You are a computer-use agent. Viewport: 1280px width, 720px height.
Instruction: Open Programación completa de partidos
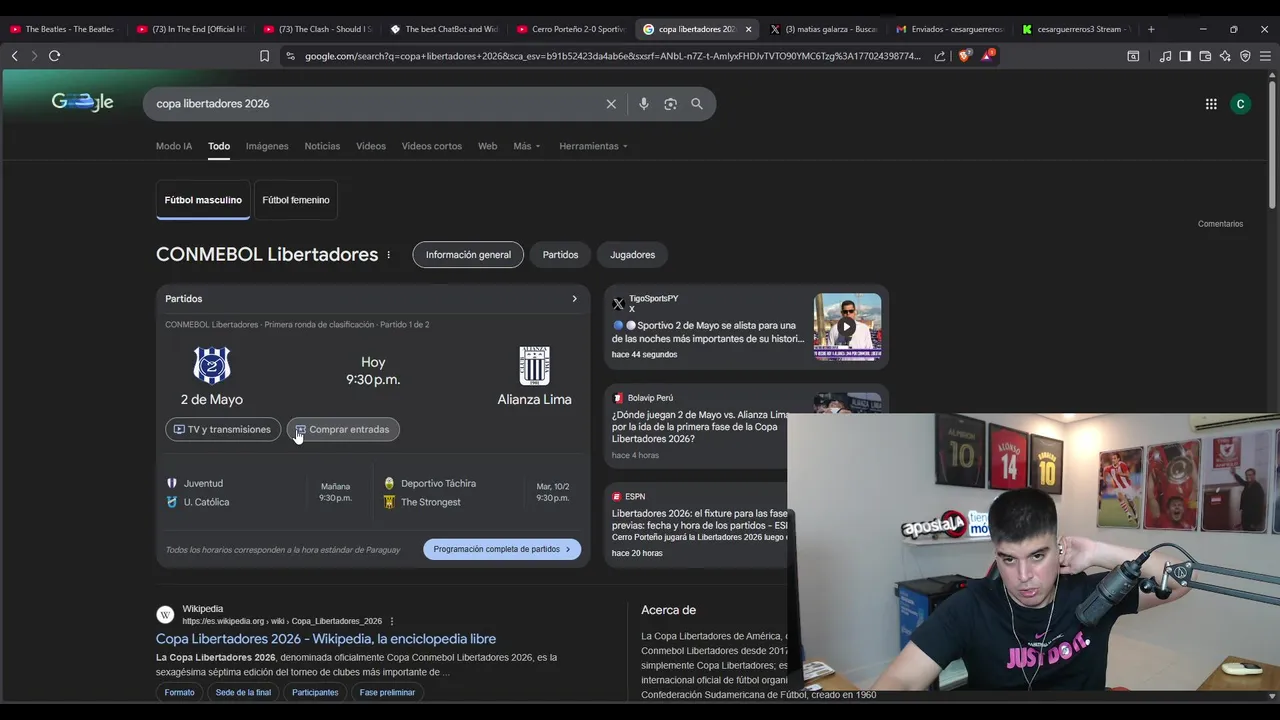click(502, 549)
